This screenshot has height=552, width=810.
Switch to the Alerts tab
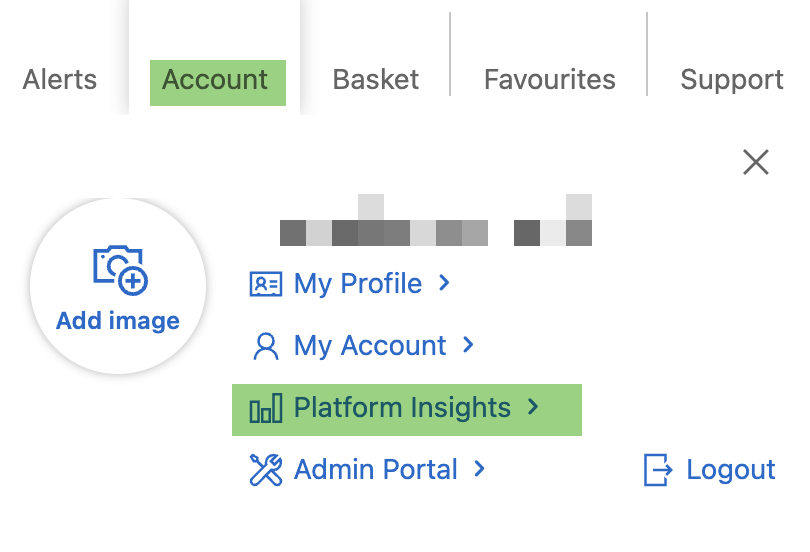(60, 80)
